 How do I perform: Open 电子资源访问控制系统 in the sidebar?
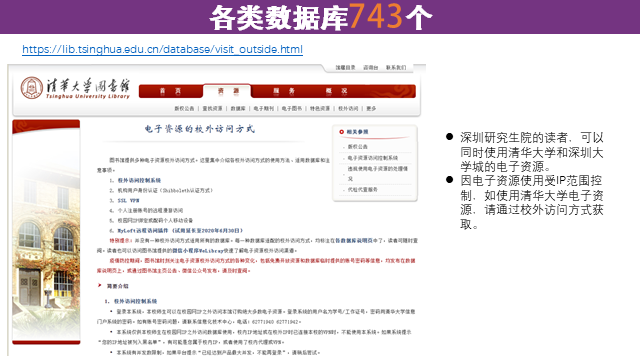(x=373, y=158)
